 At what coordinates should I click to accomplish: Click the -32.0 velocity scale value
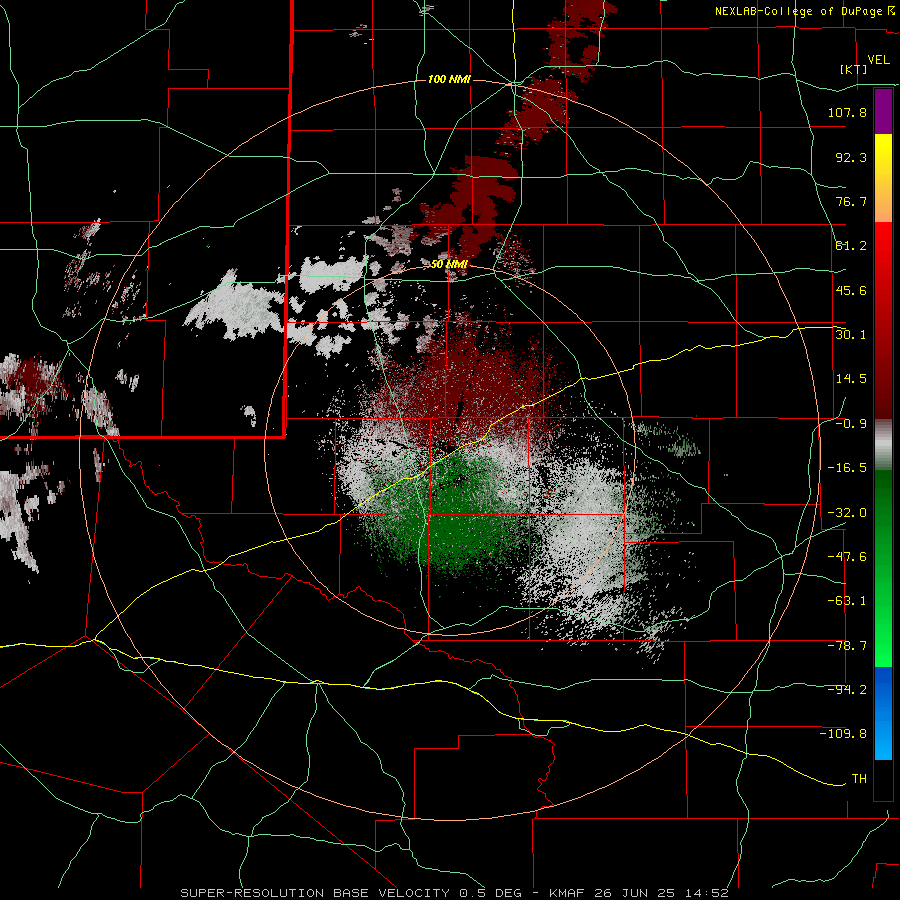tap(847, 513)
